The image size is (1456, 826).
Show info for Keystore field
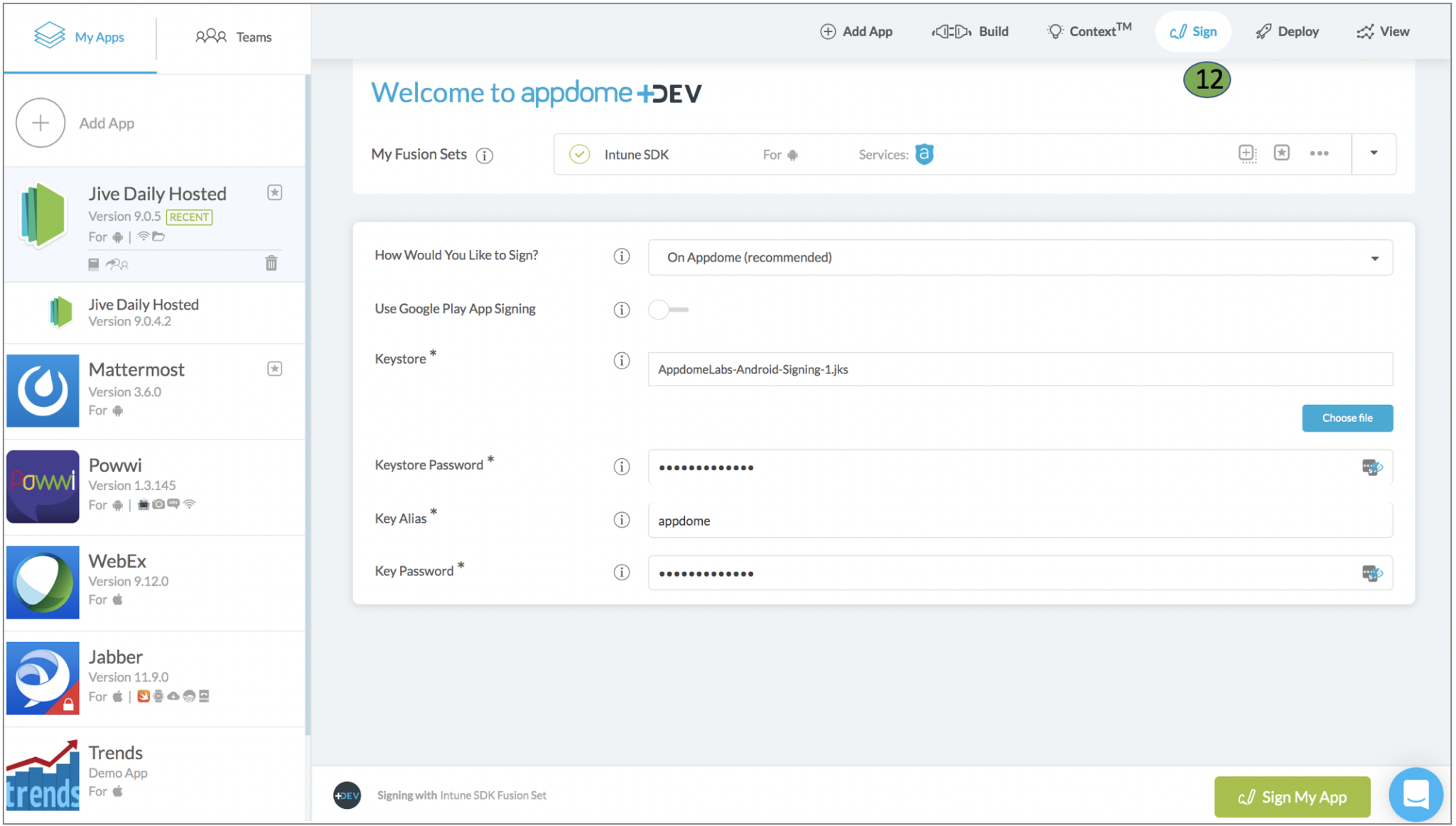click(622, 361)
